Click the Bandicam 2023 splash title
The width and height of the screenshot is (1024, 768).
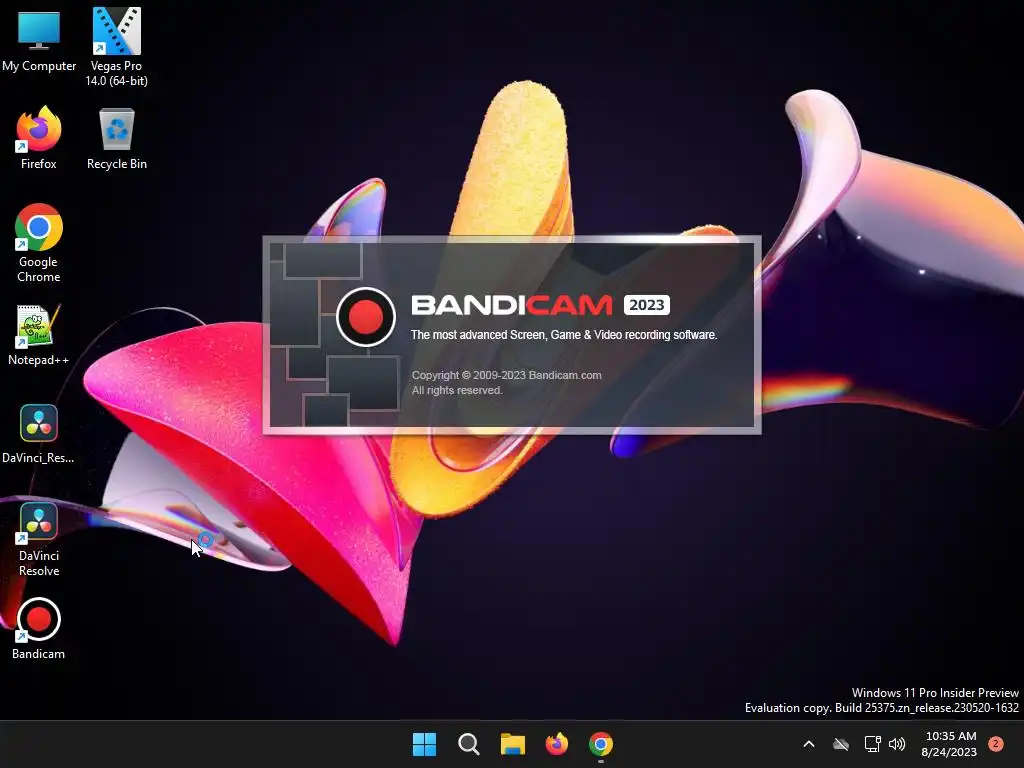[541, 305]
